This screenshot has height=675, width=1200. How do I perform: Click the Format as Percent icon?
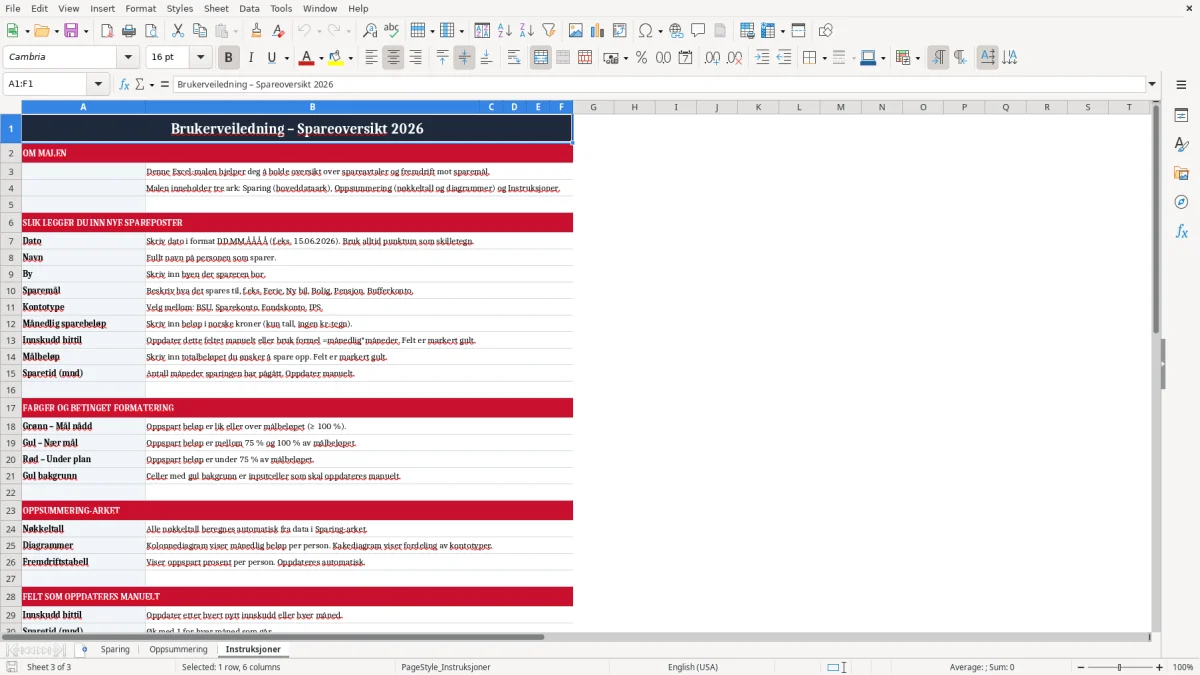coord(641,58)
